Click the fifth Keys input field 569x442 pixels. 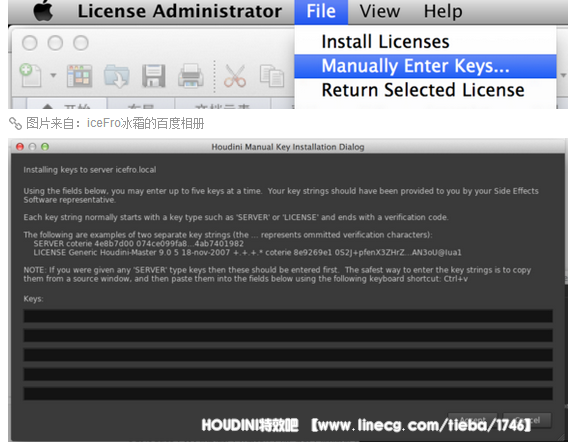click(x=288, y=394)
